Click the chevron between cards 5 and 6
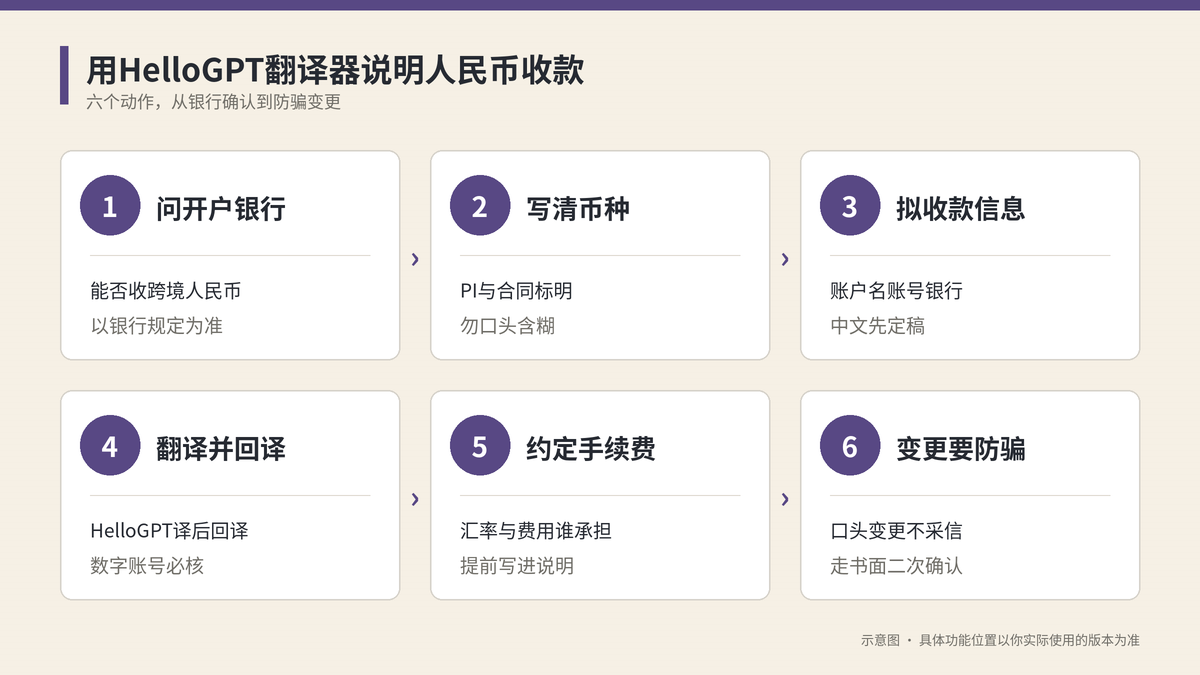1200x675 pixels. pos(785,499)
